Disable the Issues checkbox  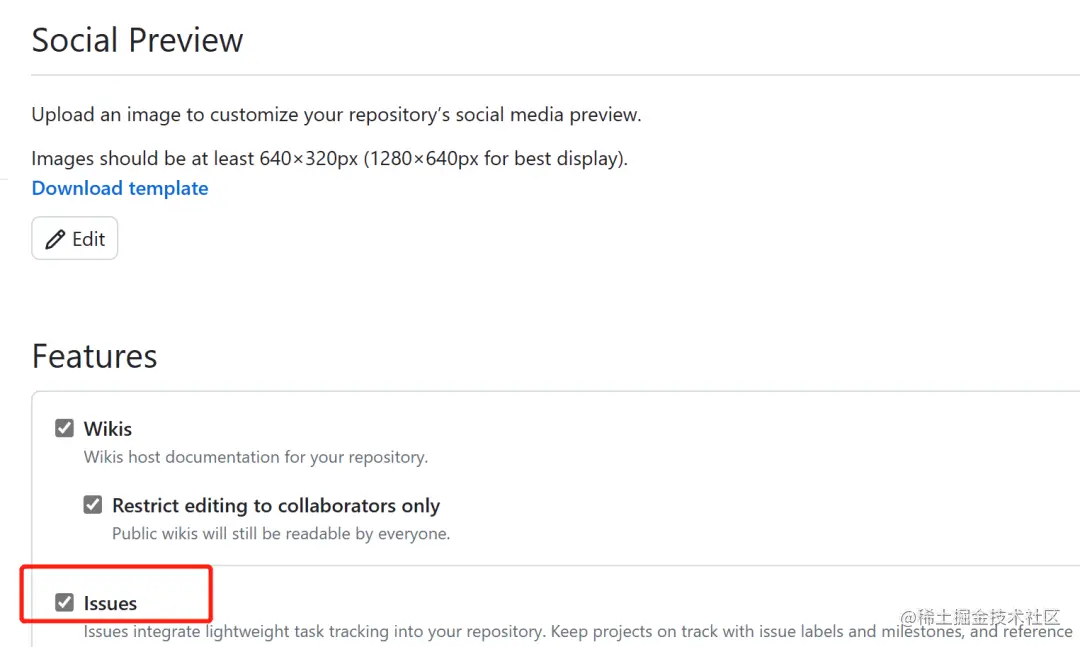(64, 602)
